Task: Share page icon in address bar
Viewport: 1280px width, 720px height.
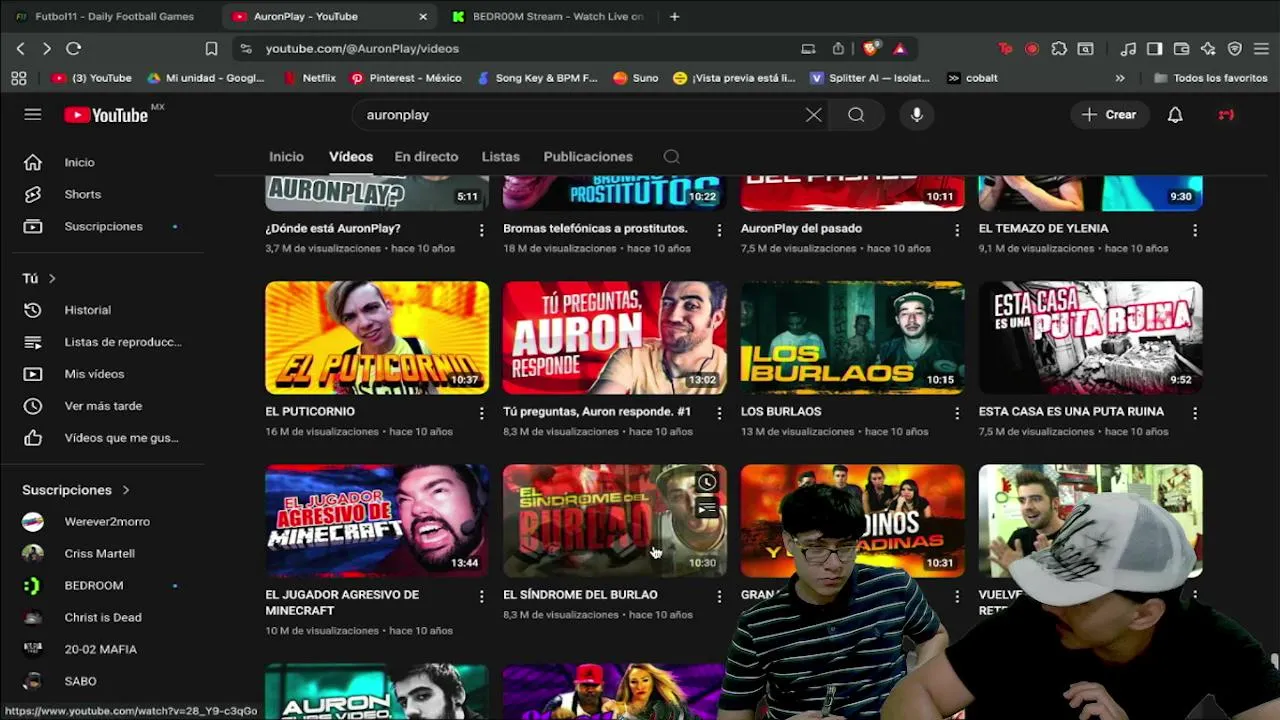Action: (x=838, y=48)
